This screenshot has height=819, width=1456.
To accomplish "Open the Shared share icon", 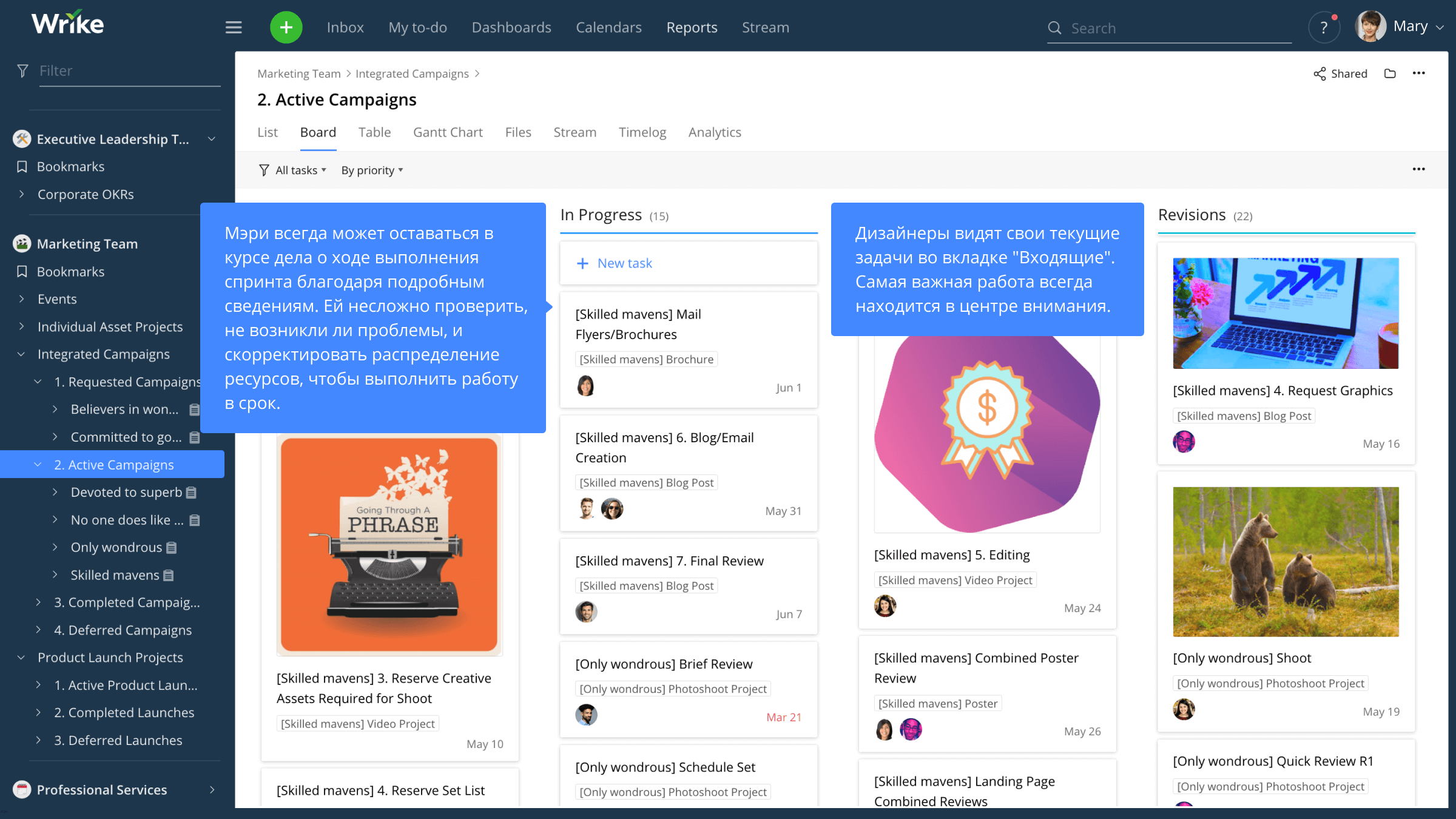I will (1319, 74).
